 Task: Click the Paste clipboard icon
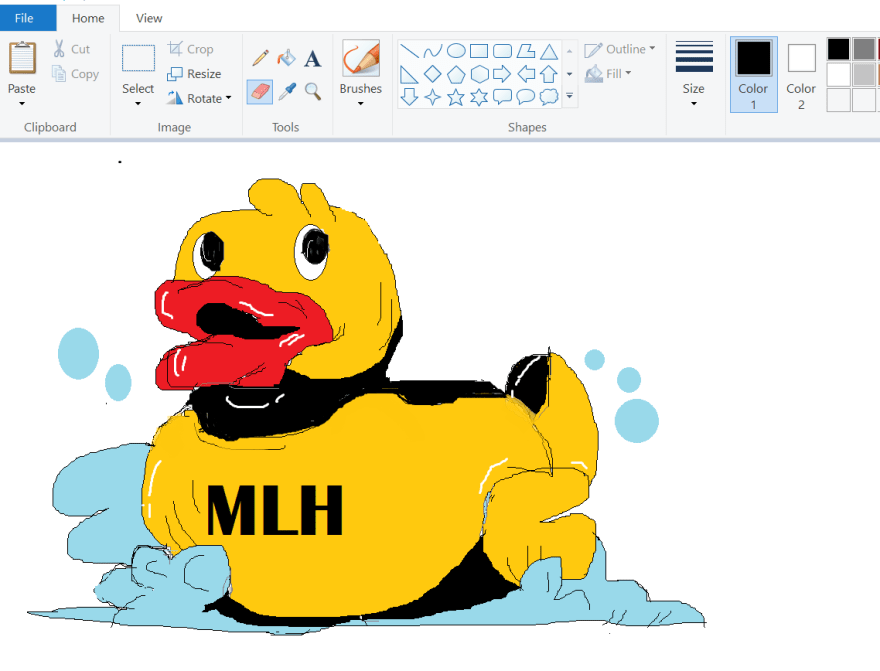[22, 57]
